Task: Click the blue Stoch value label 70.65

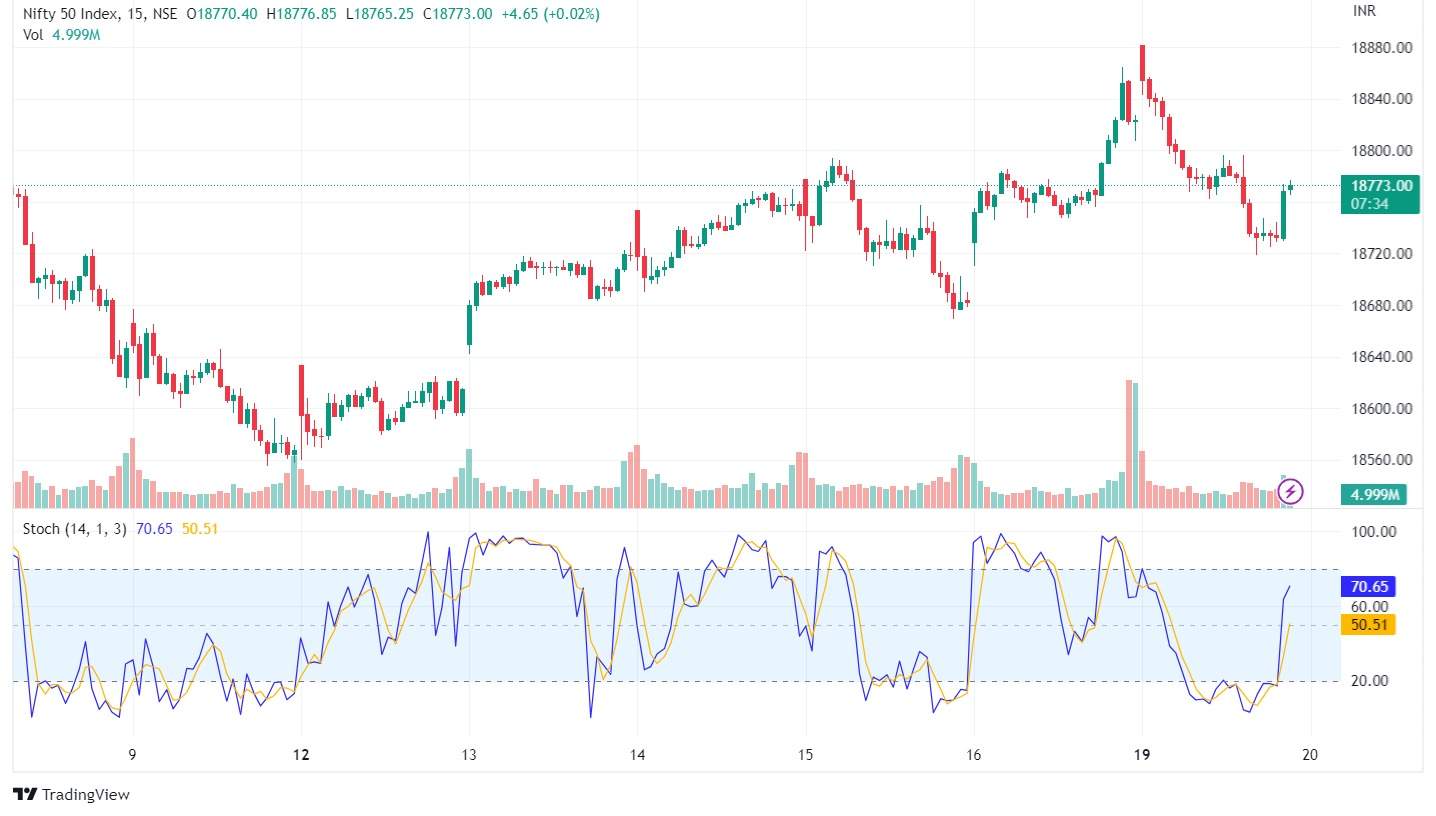Action: coord(1370,587)
